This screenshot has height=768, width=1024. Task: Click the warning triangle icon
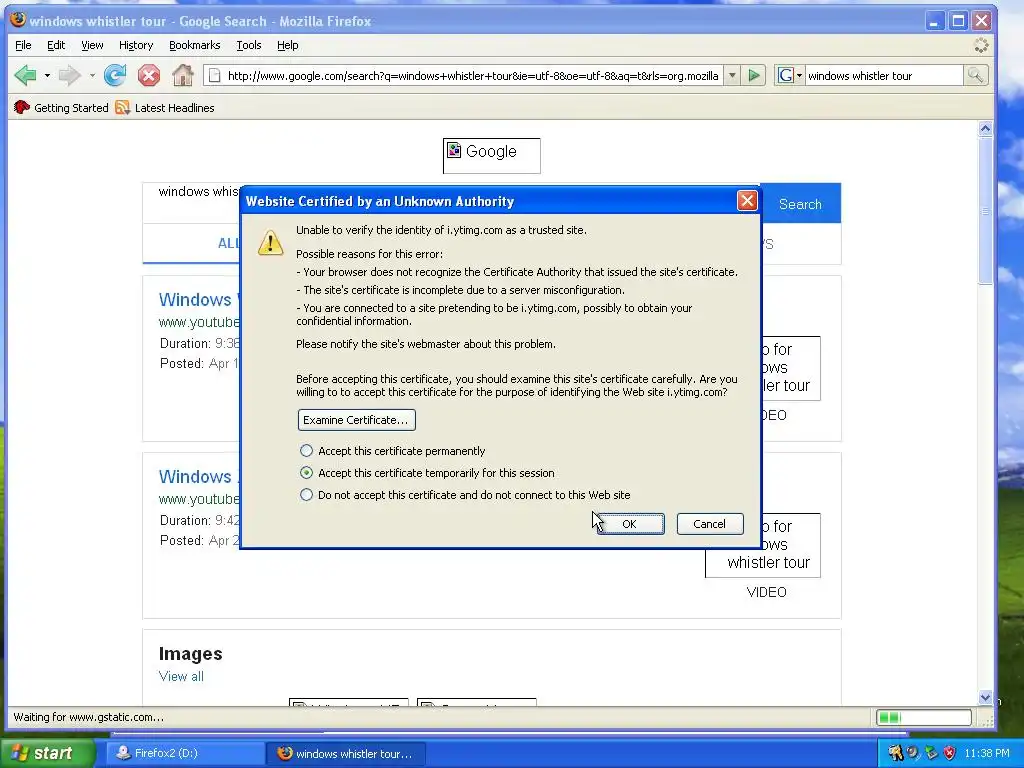click(270, 242)
